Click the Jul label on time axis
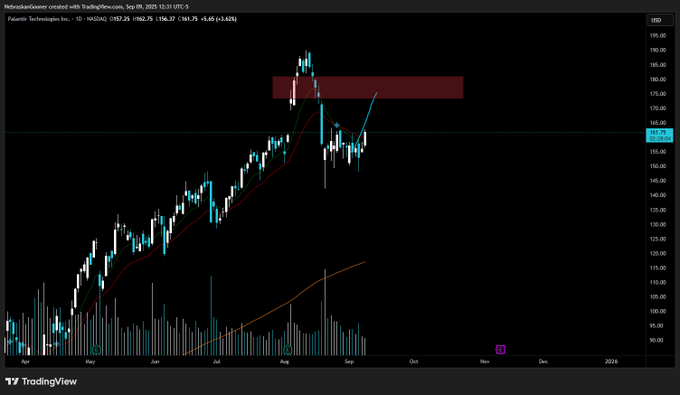 click(216, 362)
